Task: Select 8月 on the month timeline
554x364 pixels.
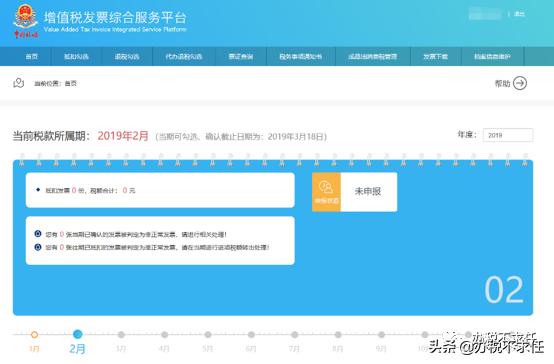Action: 338,335
